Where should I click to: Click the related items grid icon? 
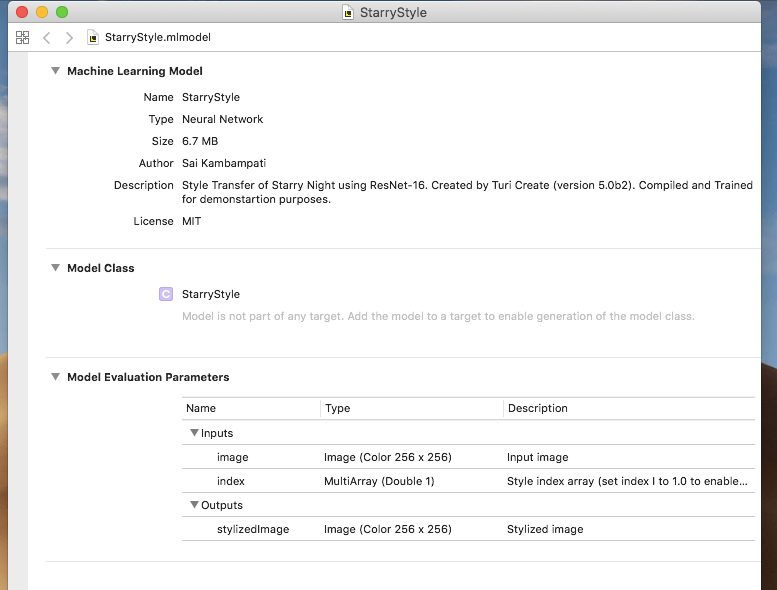point(22,37)
